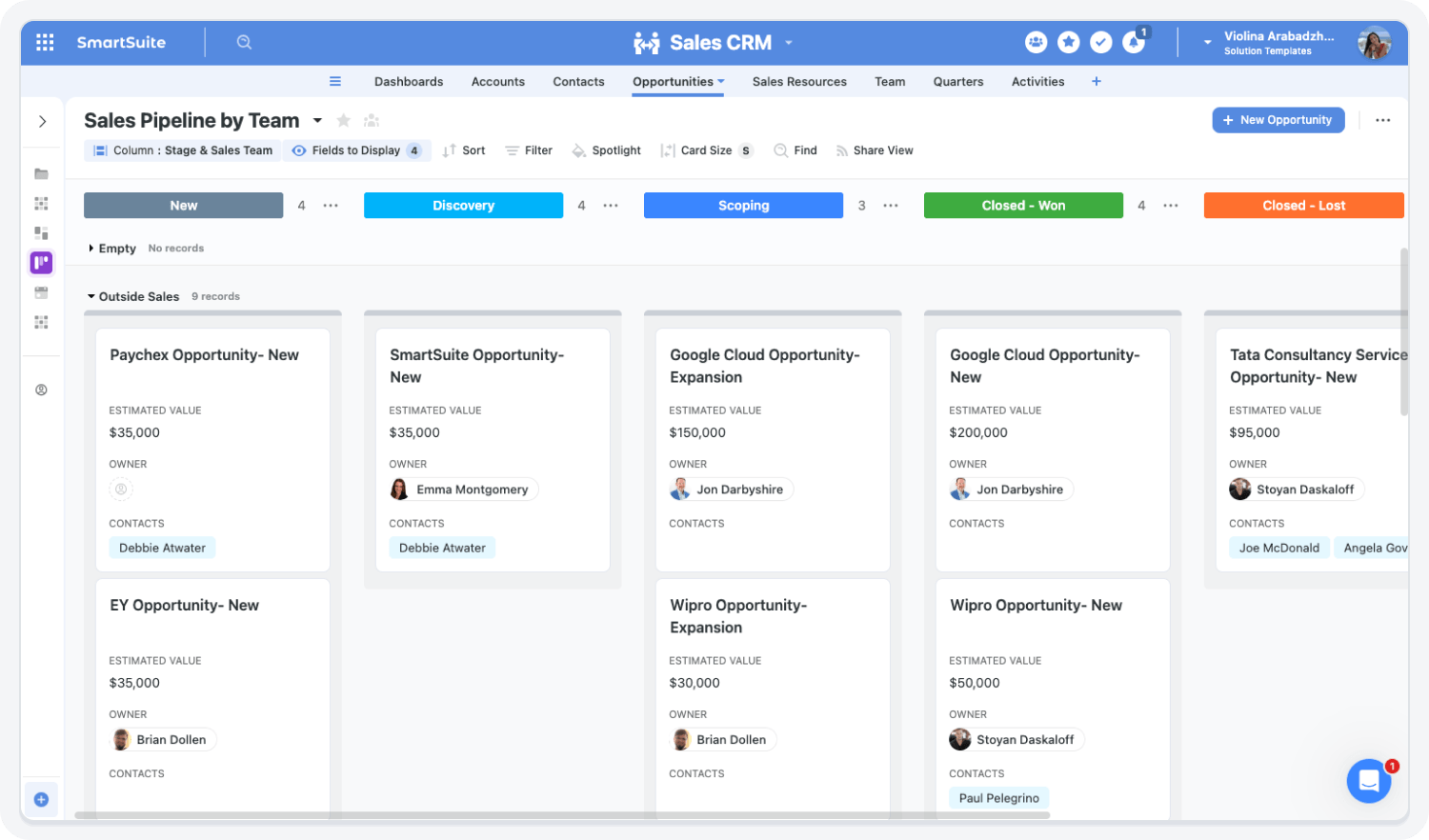Switch to the Dashboards tab
The image size is (1429, 840).
tap(409, 81)
